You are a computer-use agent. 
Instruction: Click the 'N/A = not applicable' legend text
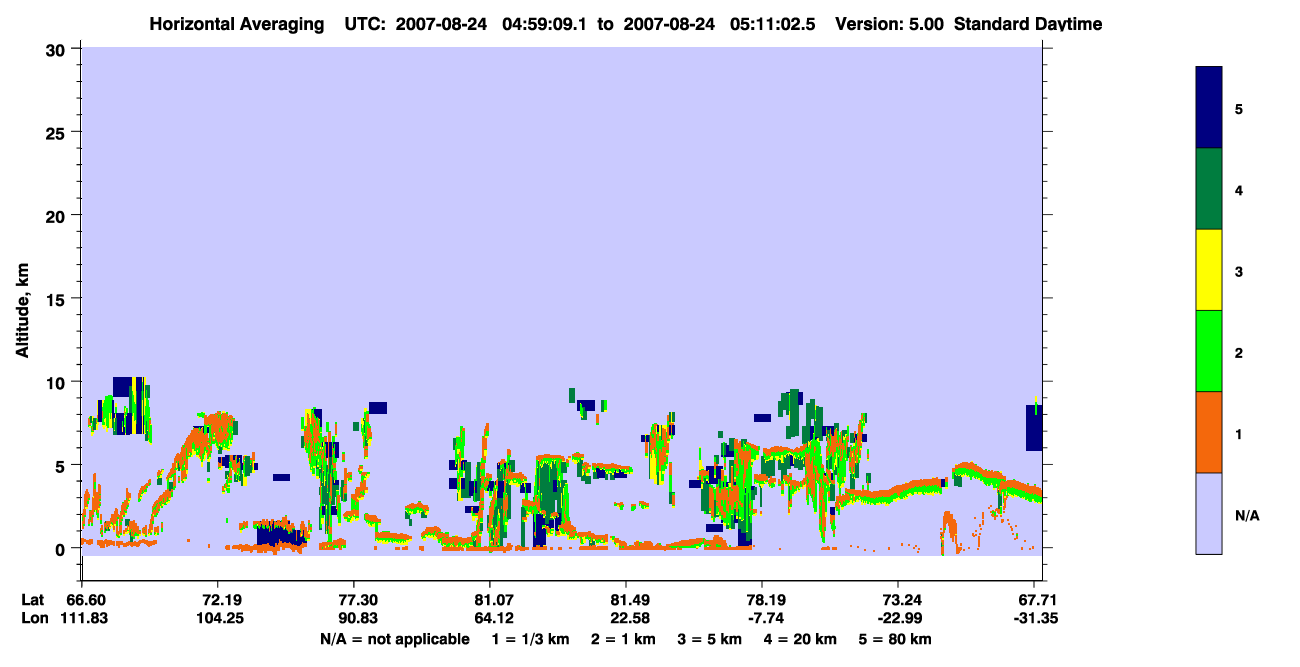pos(395,639)
